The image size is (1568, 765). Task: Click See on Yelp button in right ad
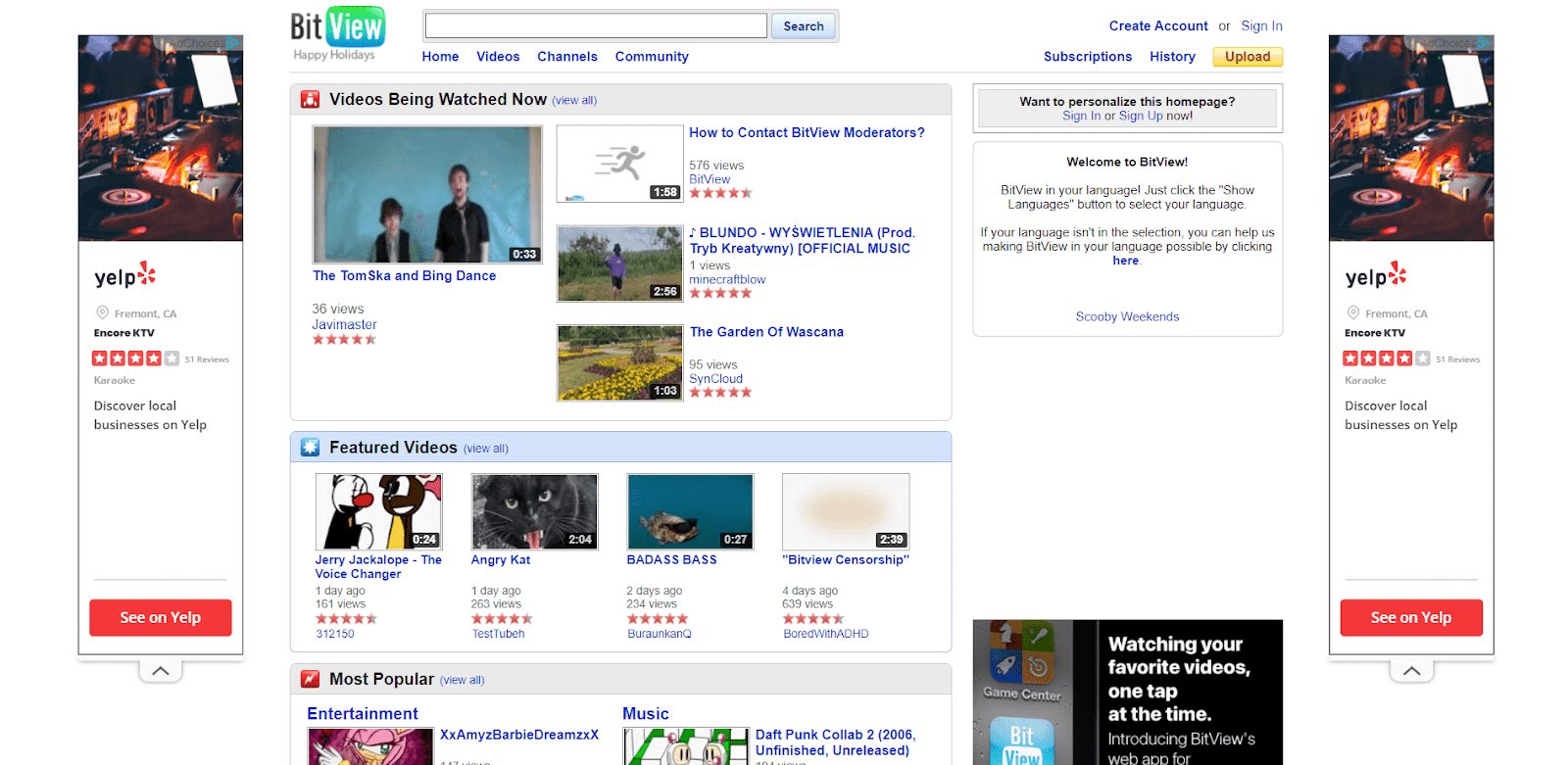(x=1411, y=618)
